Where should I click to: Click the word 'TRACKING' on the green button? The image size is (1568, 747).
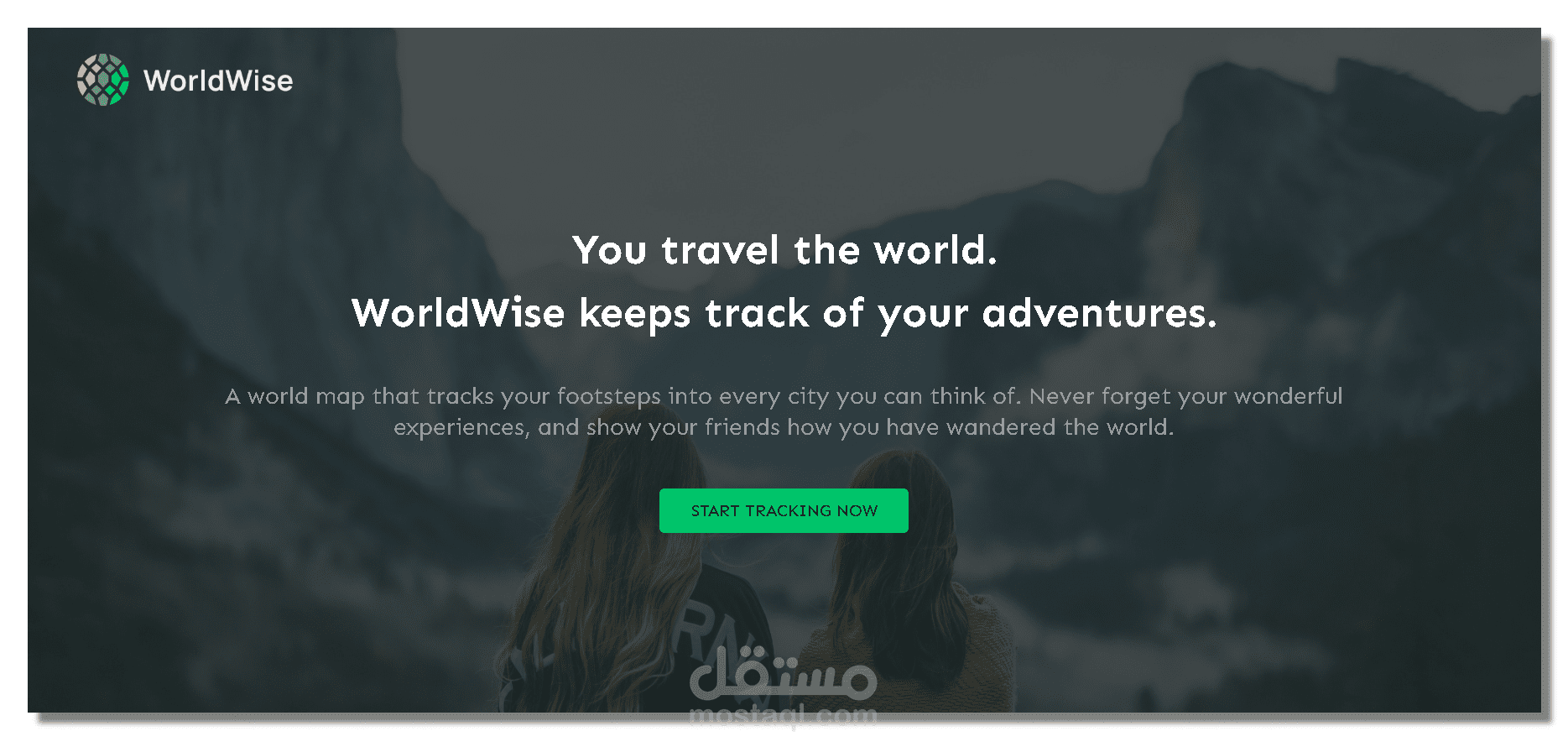[x=788, y=510]
